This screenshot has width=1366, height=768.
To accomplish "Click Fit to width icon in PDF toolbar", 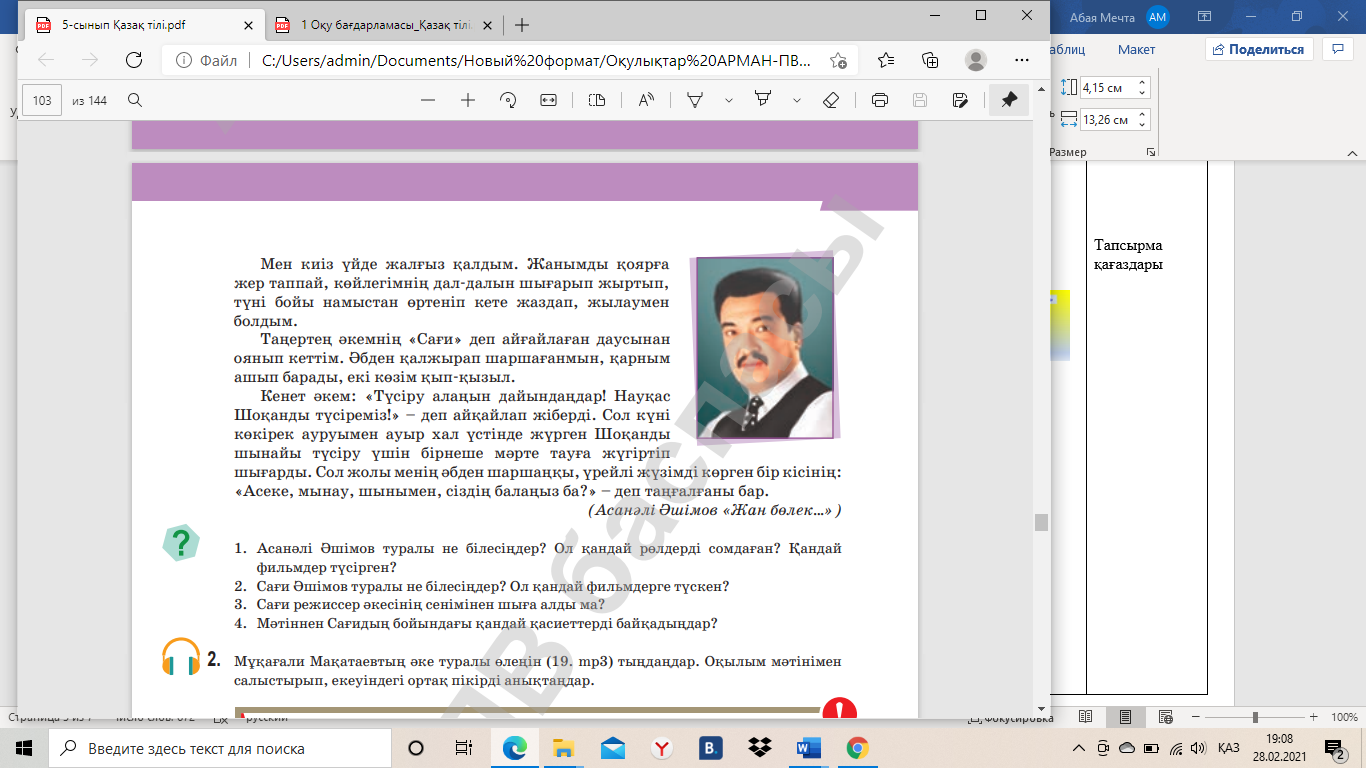I will tap(548, 100).
